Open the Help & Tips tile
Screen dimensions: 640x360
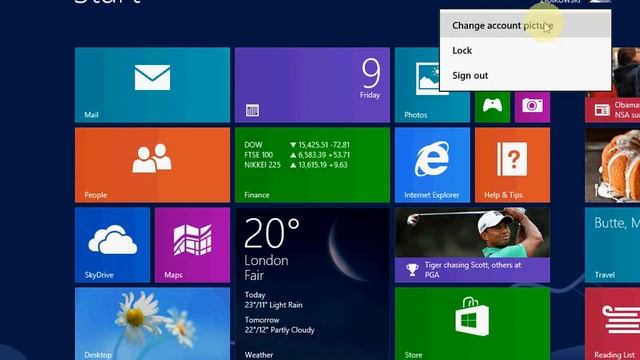(512, 165)
